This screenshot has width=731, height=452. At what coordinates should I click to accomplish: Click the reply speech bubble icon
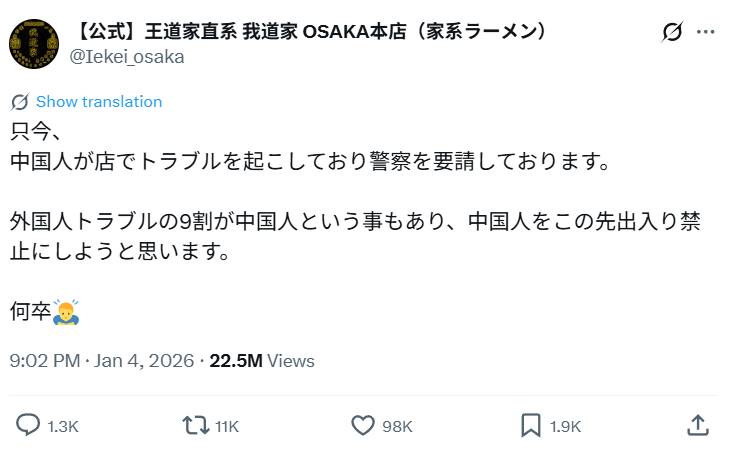click(29, 425)
